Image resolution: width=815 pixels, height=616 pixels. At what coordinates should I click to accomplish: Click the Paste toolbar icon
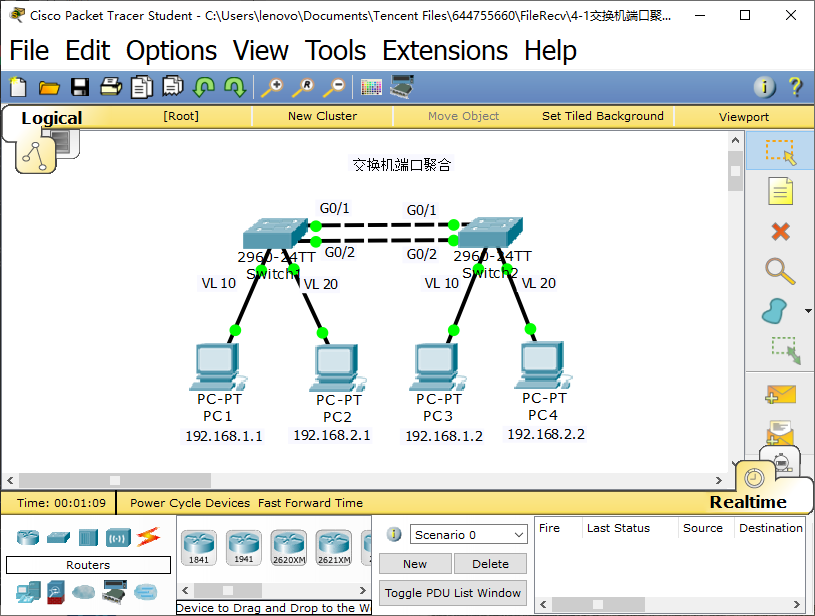click(x=173, y=87)
